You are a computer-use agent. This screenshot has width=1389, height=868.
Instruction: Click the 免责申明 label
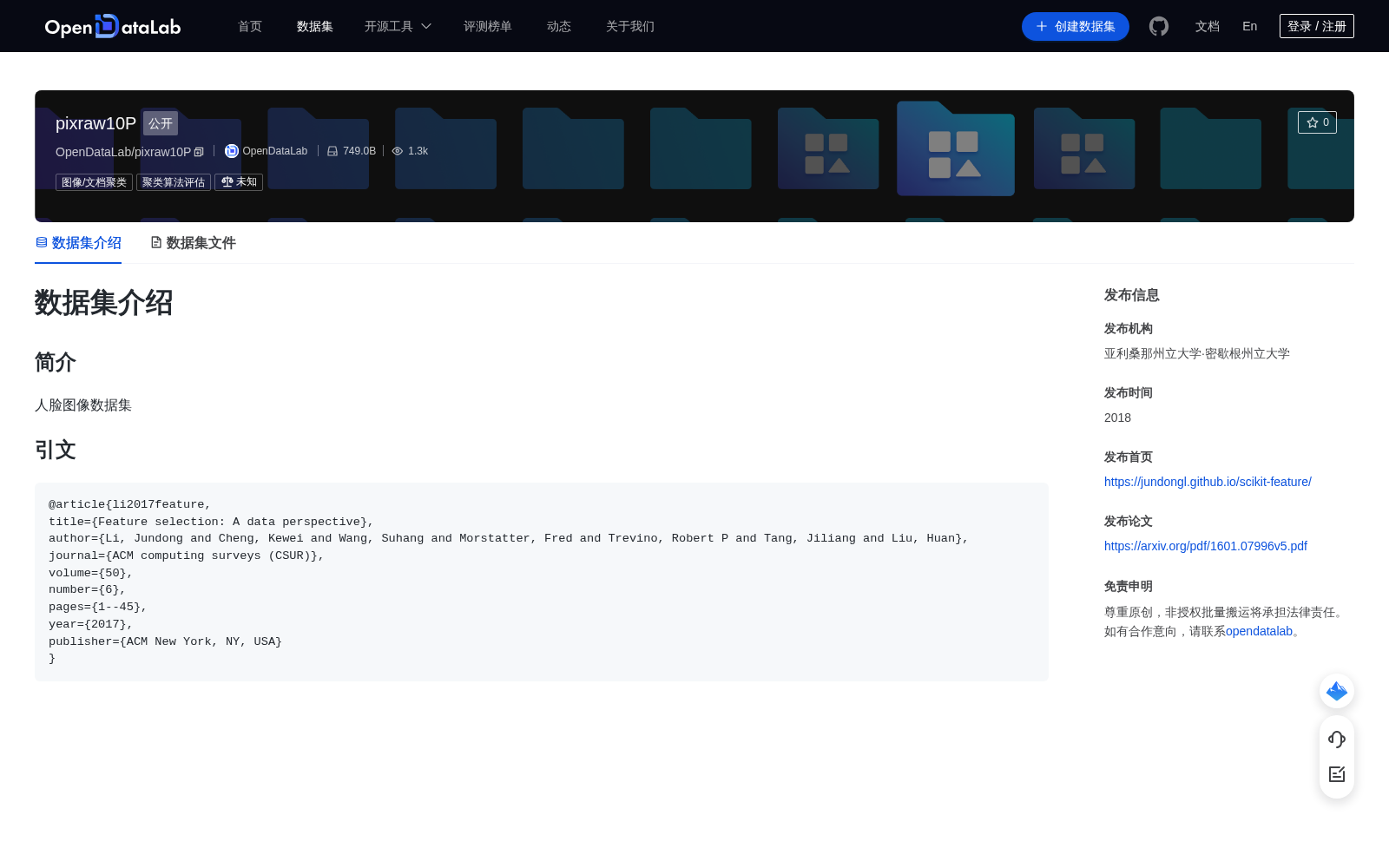point(1129,586)
